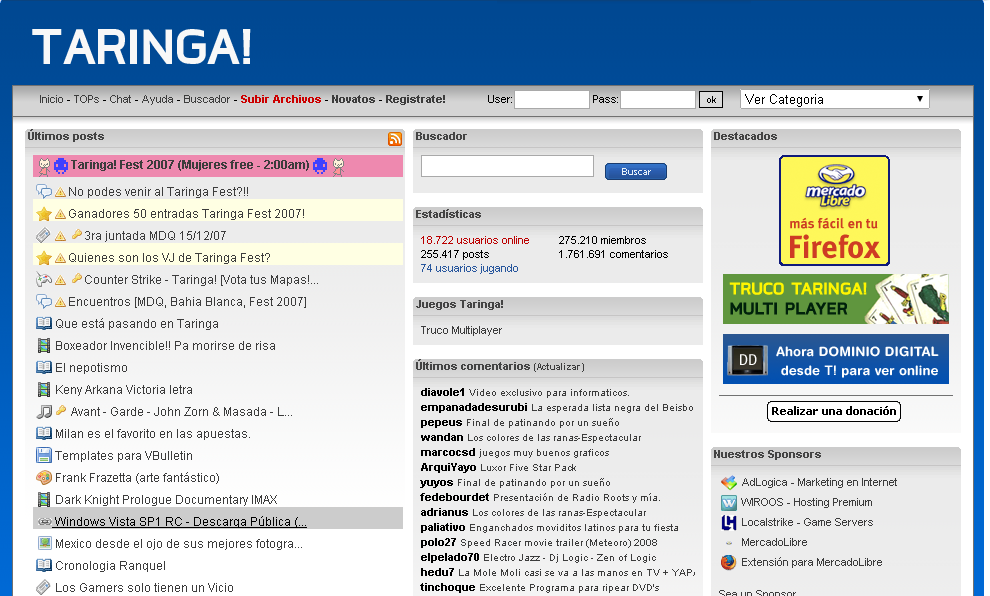
Task: Click the floppy disk icon beside 'Templates para VBulletin'
Action: (x=44, y=455)
